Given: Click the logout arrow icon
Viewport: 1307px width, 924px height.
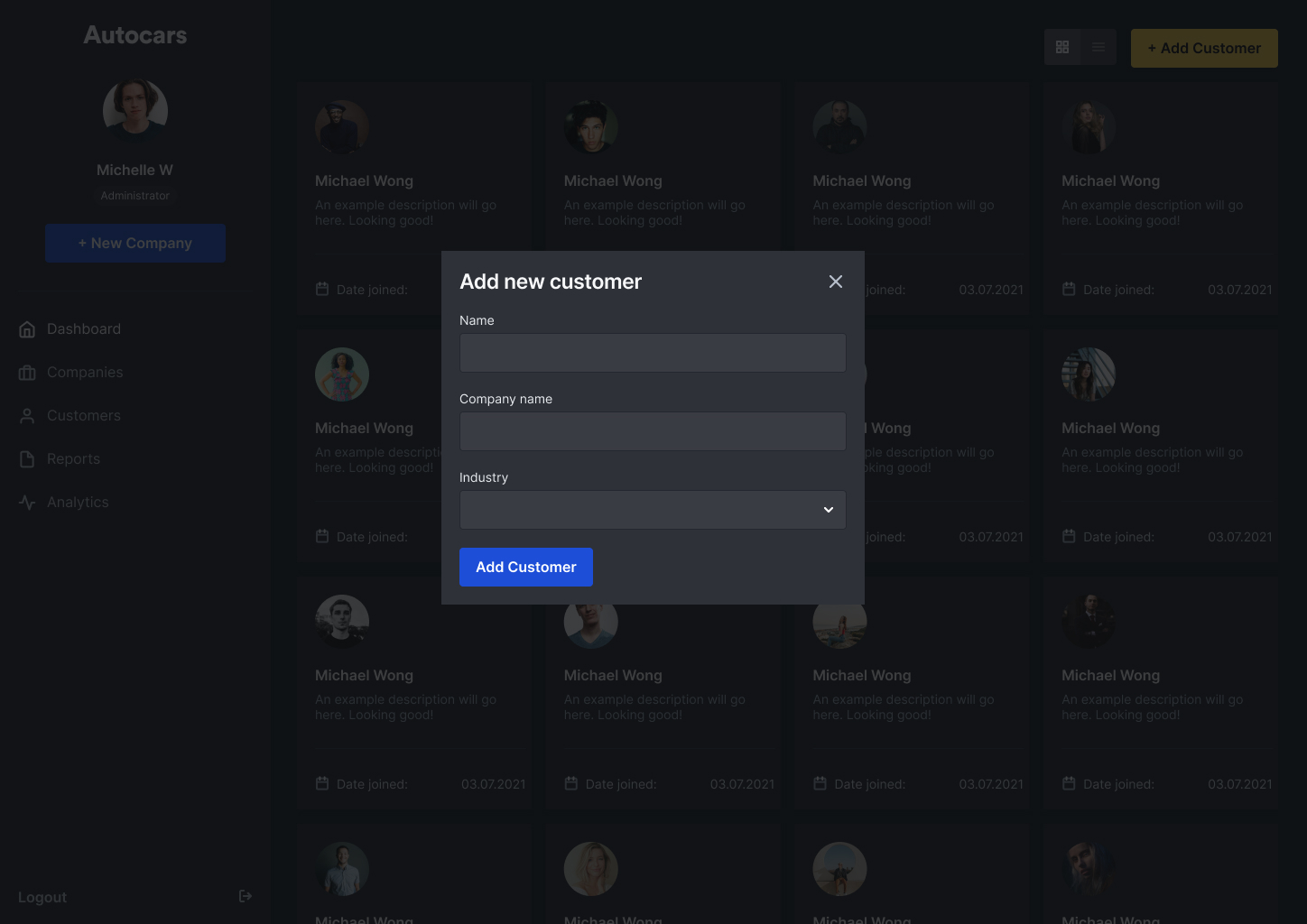Looking at the screenshot, I should pyautogui.click(x=245, y=896).
